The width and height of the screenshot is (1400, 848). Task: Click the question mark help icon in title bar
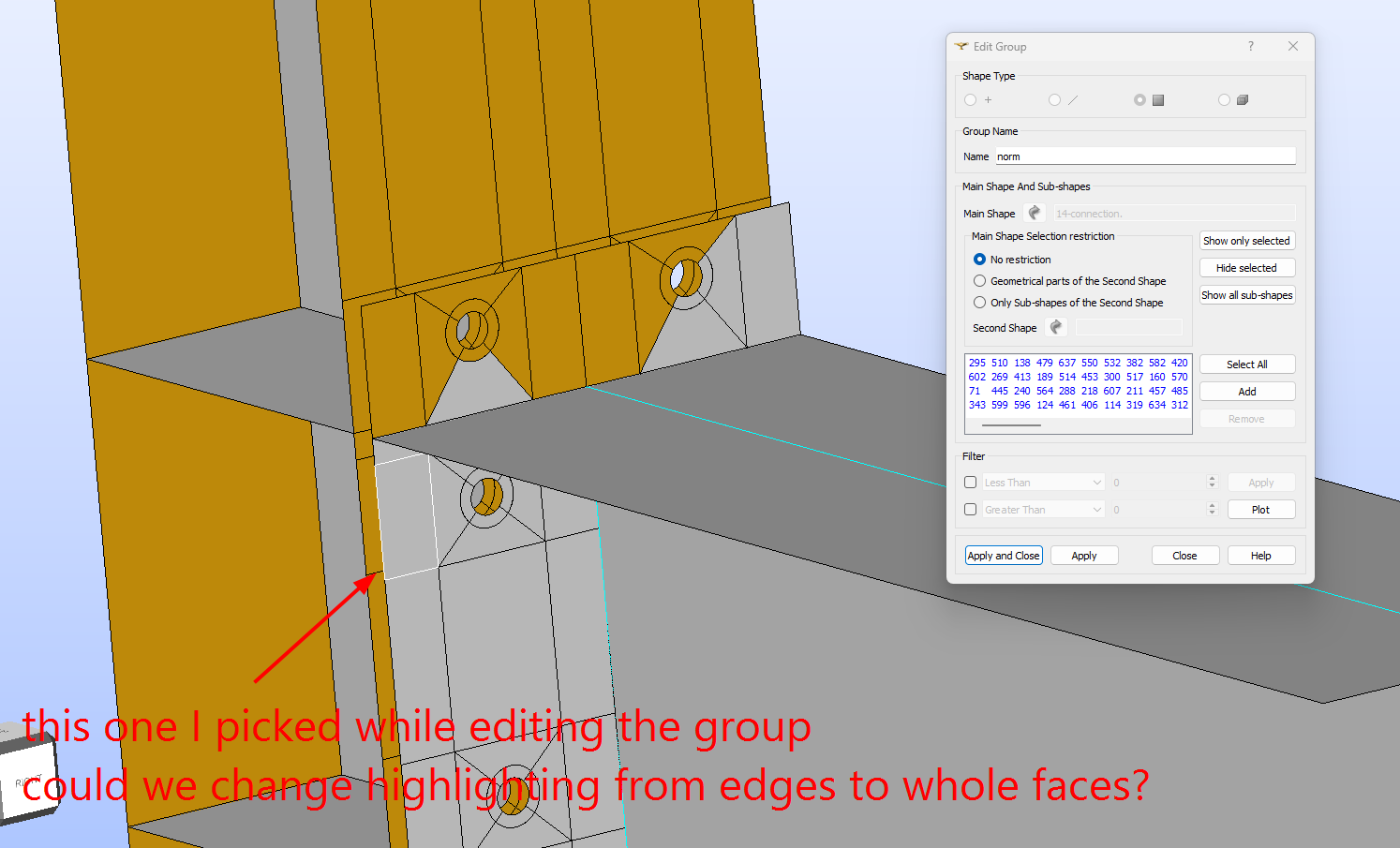(x=1250, y=46)
